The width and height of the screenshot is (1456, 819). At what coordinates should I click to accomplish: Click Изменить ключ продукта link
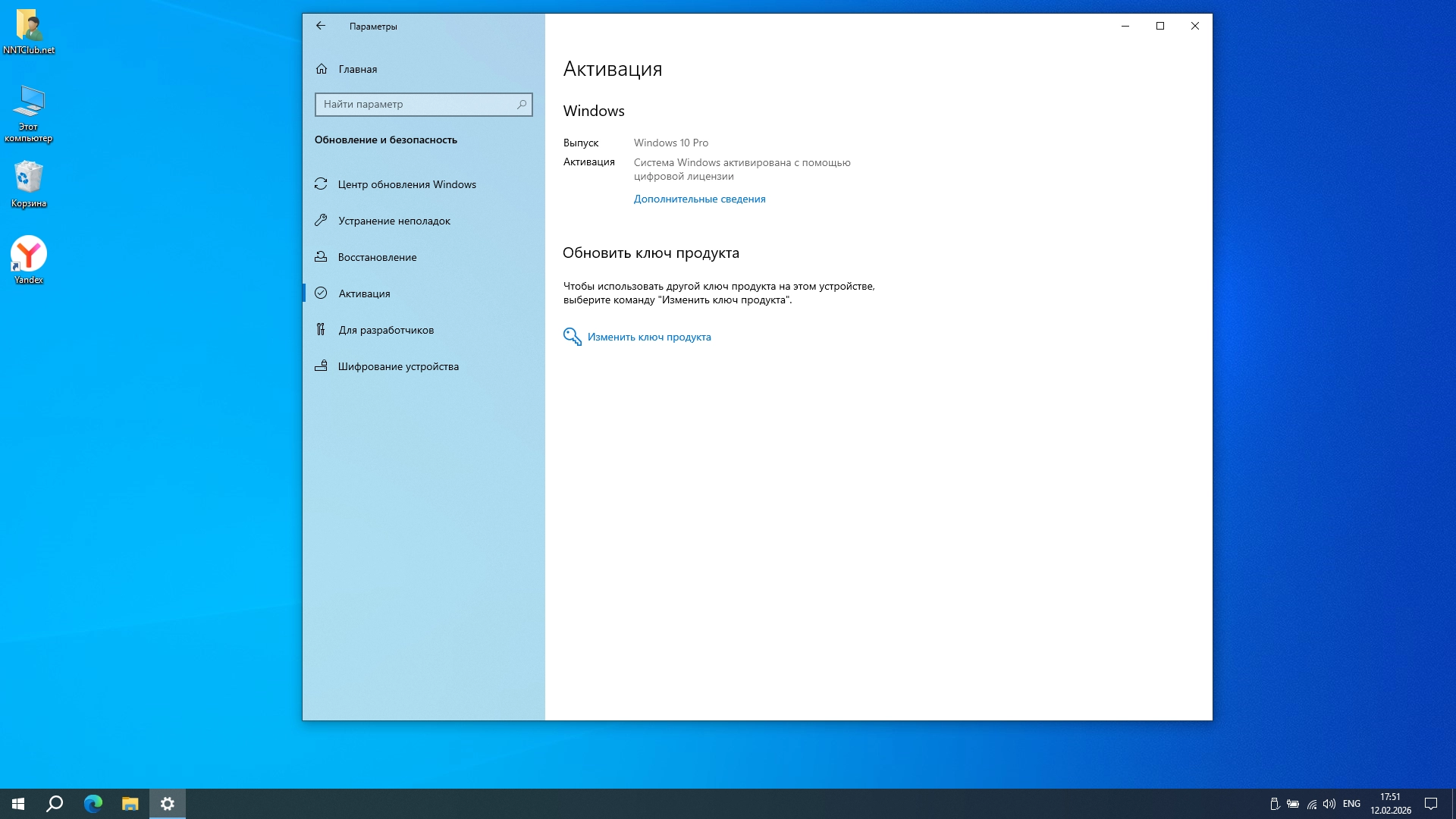[649, 337]
